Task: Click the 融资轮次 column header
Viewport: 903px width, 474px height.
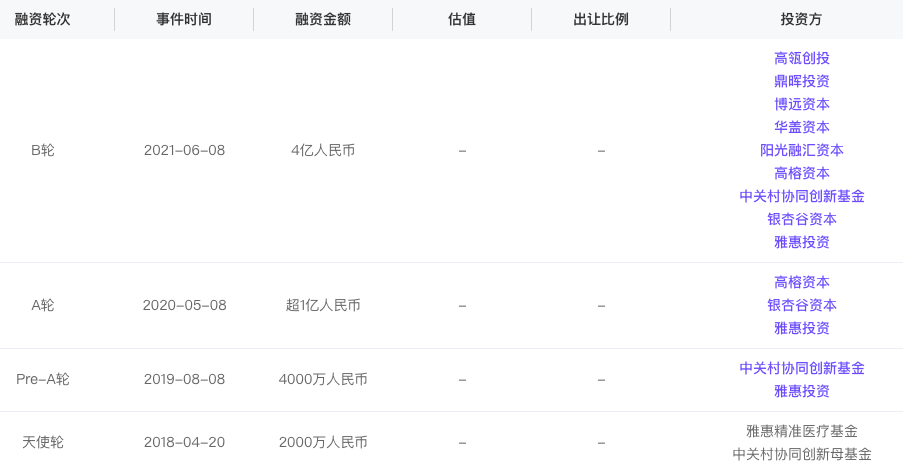Action: tap(42, 19)
